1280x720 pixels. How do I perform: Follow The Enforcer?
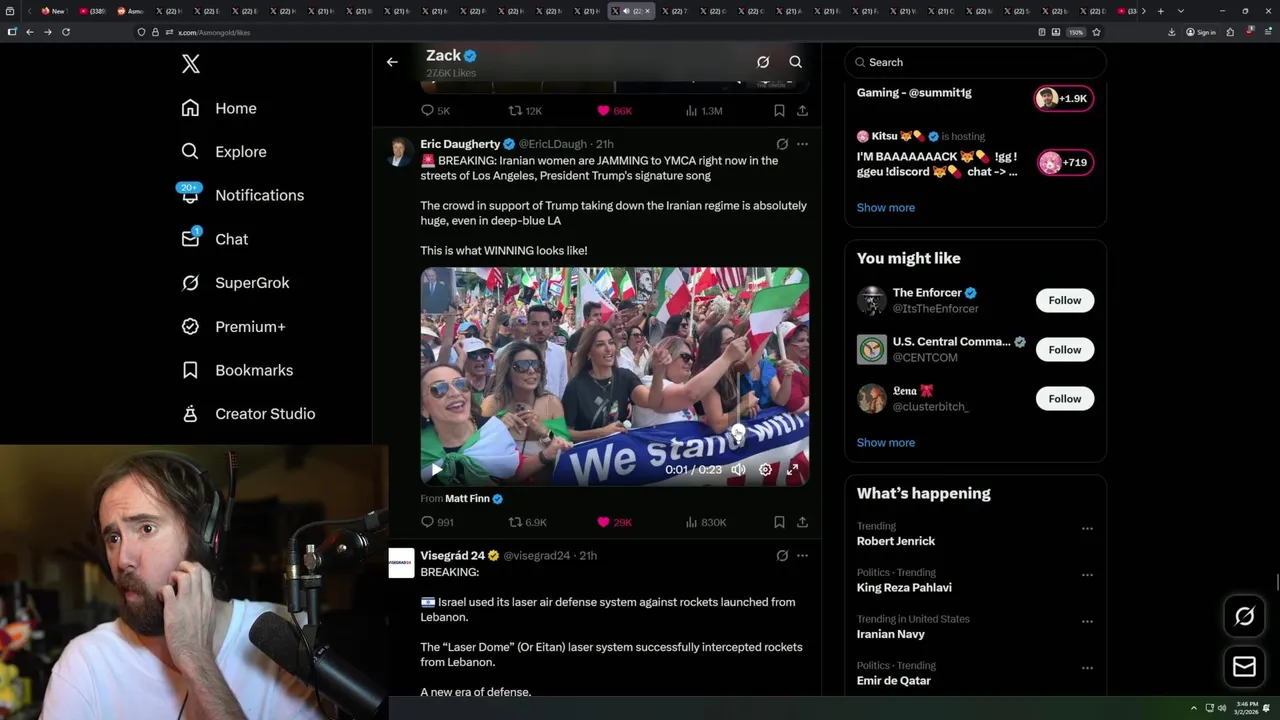[1065, 300]
